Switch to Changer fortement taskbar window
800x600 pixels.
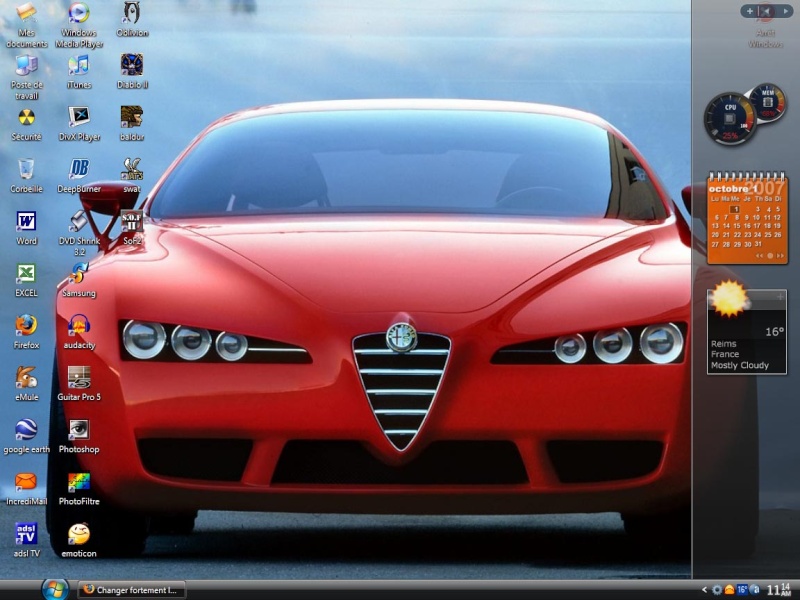[132, 590]
